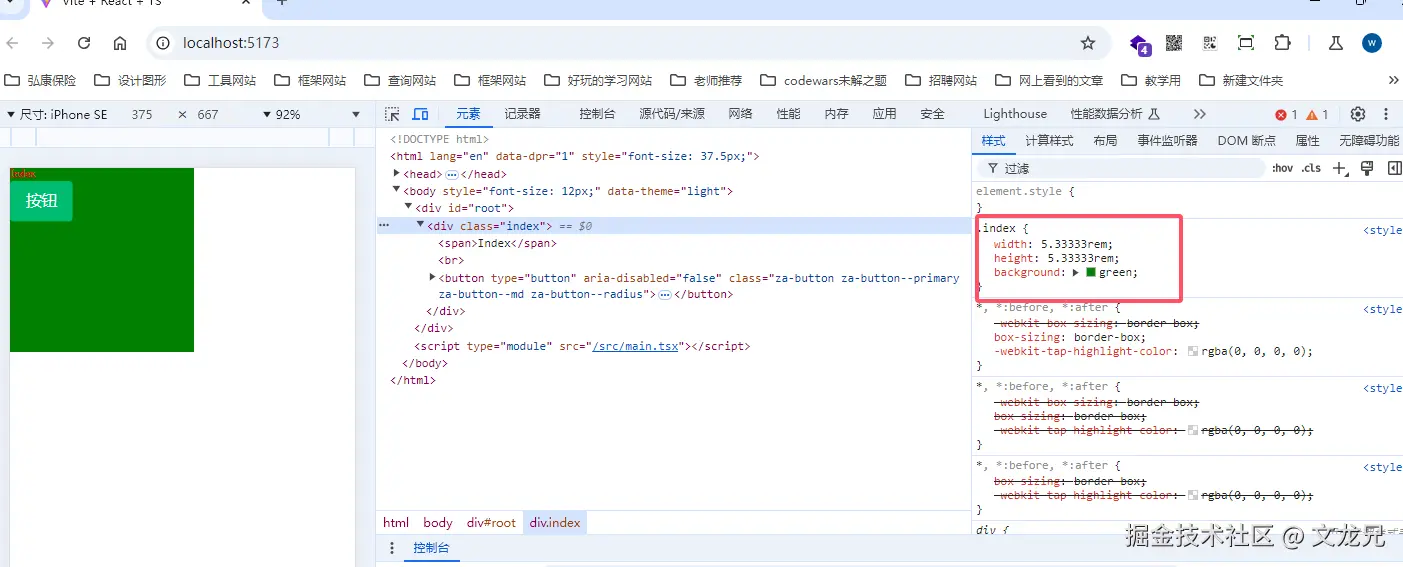Open the 工具网站 bookmark folder

coord(220,80)
